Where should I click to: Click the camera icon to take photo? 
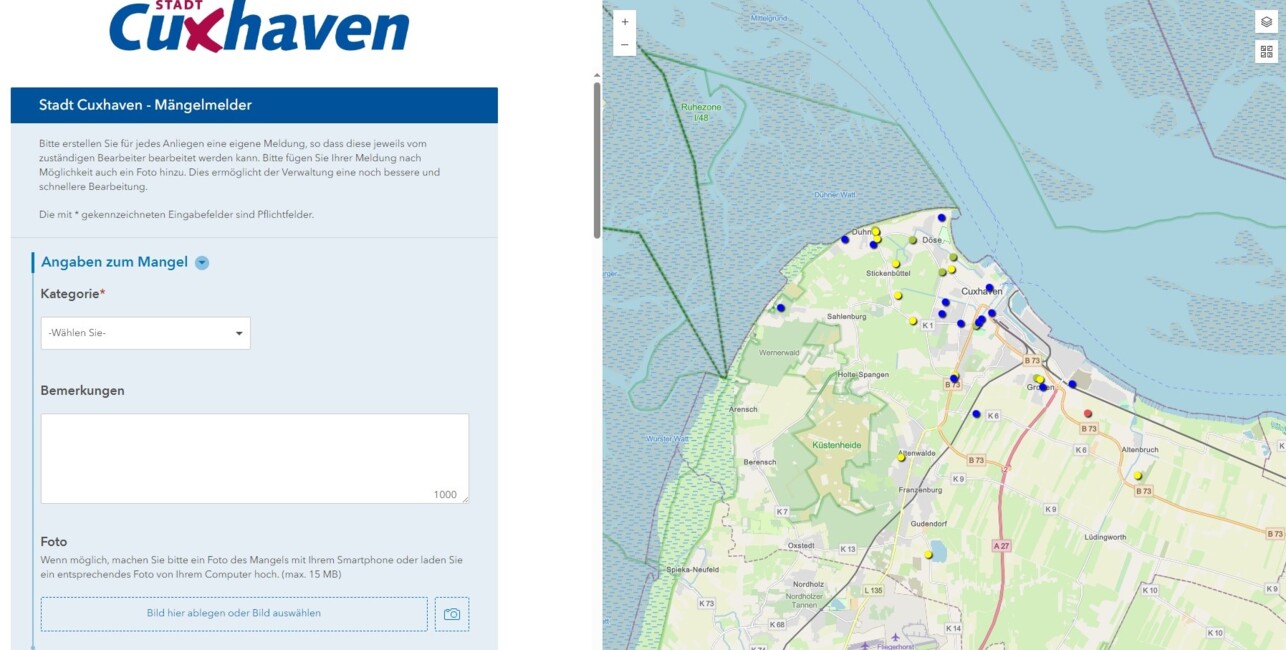click(452, 614)
